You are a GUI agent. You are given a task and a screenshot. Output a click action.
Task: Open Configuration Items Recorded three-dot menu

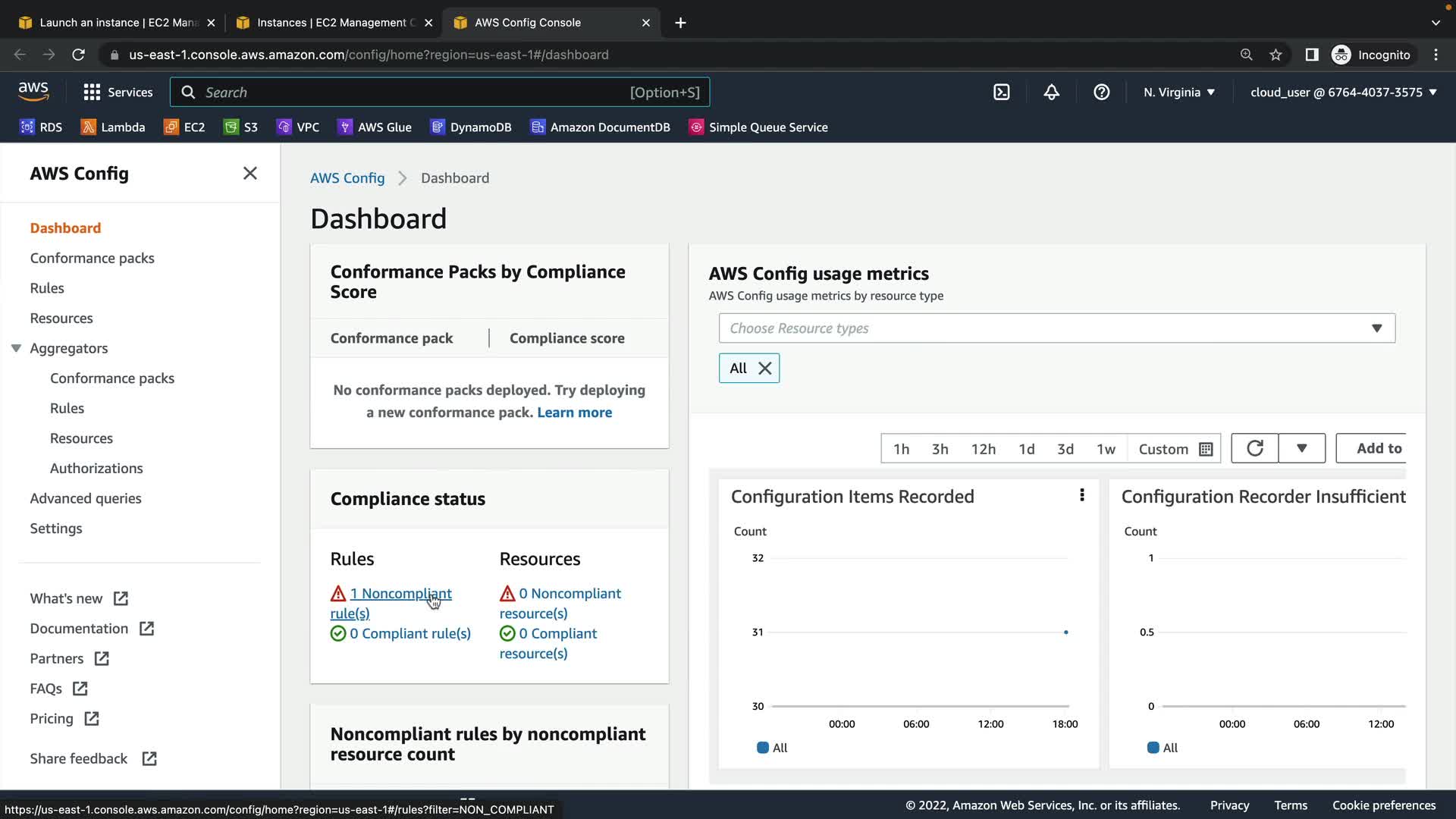coord(1081,495)
